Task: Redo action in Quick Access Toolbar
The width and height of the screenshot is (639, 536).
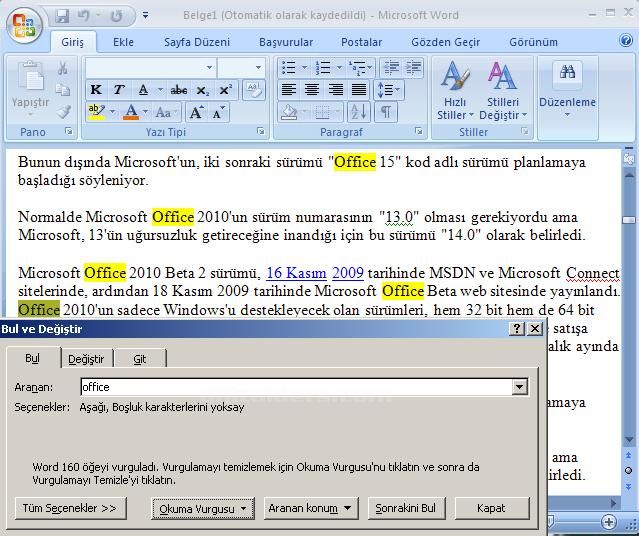Action: [x=117, y=16]
